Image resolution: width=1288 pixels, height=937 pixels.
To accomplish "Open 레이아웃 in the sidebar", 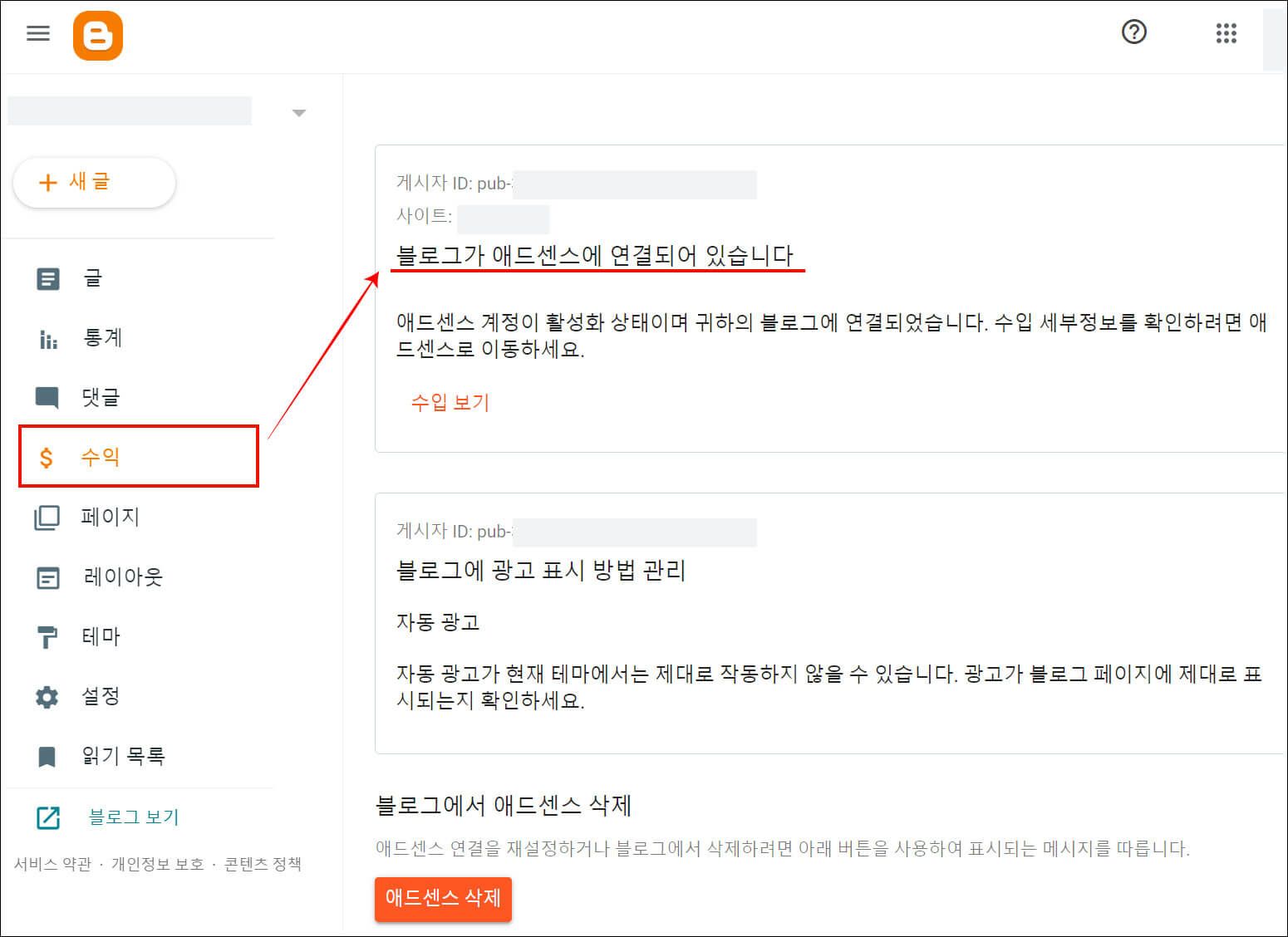I will tap(122, 576).
